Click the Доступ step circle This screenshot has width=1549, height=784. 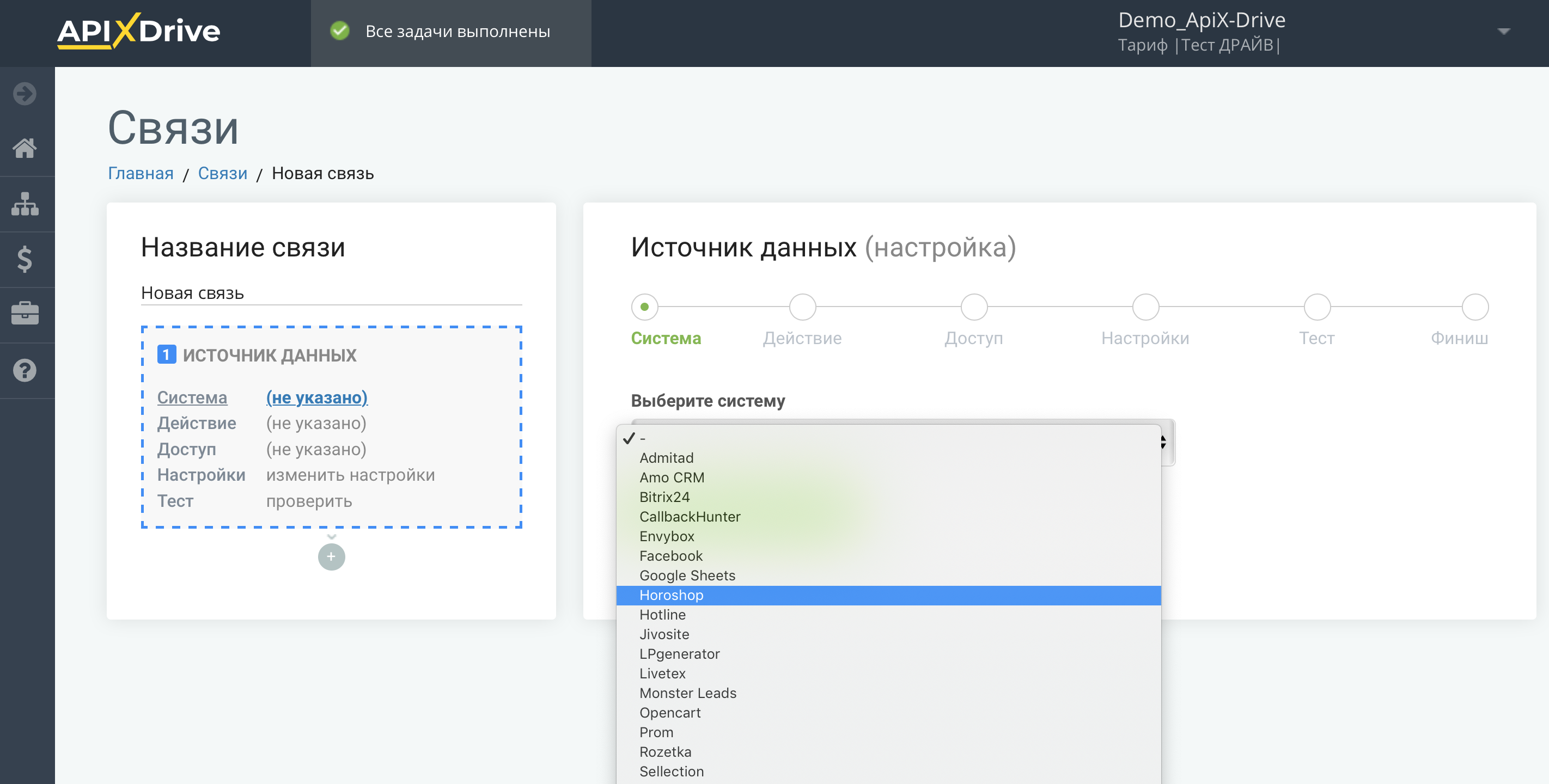[x=974, y=307]
